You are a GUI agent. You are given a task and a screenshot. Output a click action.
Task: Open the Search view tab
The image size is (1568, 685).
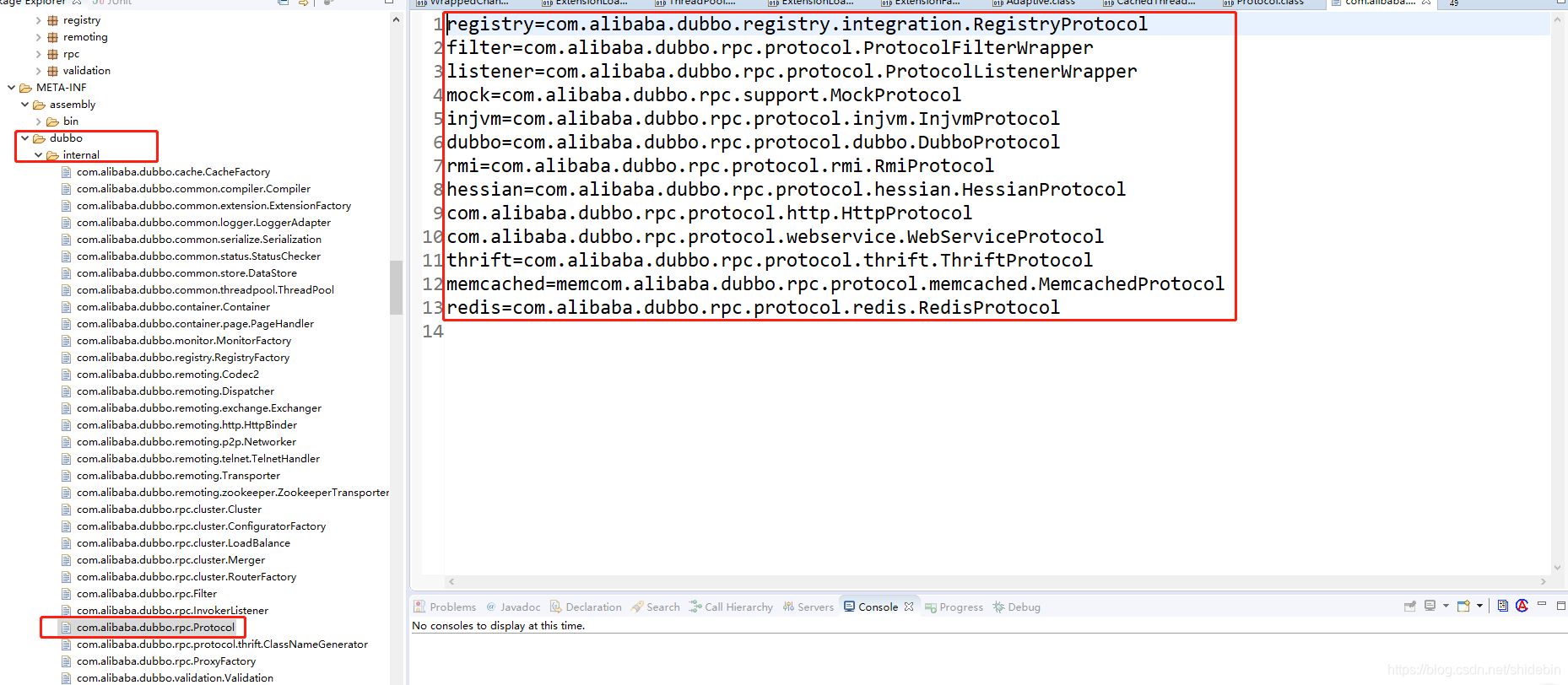[x=656, y=607]
